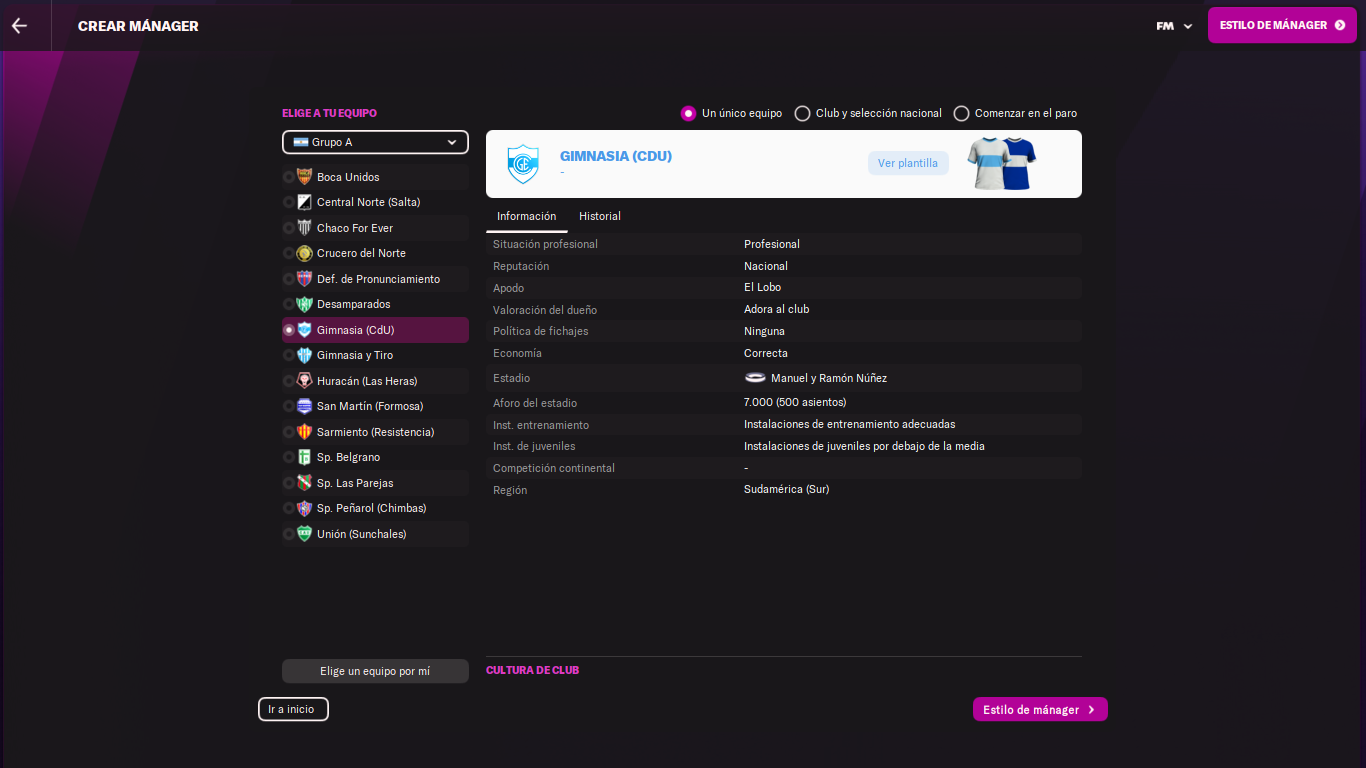The image size is (1366, 768).
Task: Select Gimnasia y Tiro radio button
Action: pyautogui.click(x=289, y=355)
